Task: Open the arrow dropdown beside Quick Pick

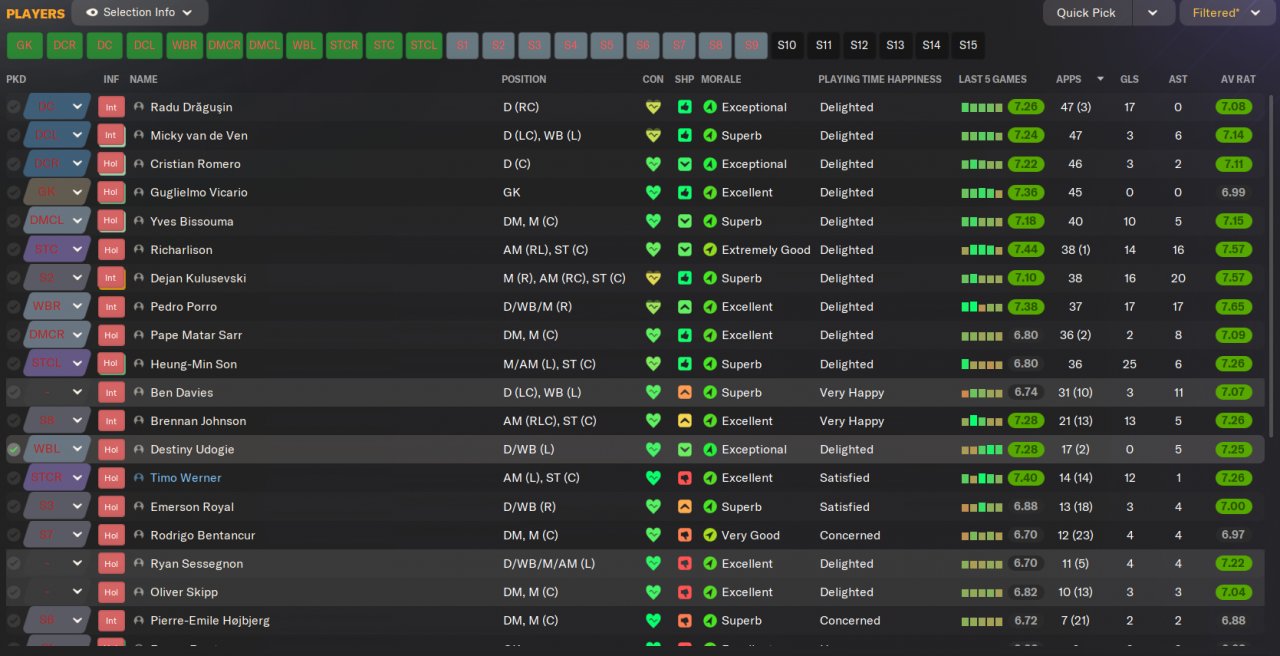Action: coord(1153,13)
